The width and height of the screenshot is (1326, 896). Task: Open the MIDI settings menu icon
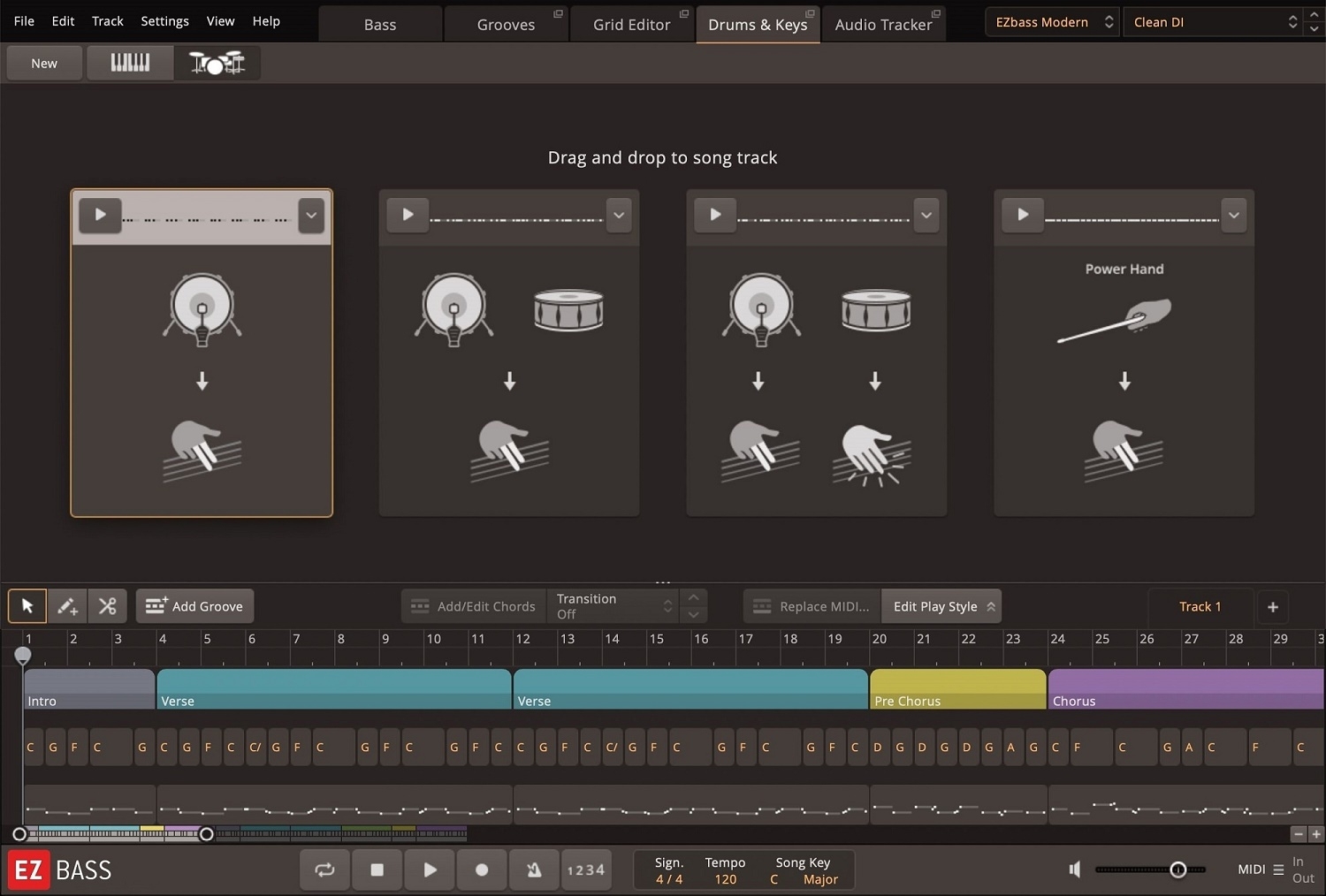(1278, 869)
